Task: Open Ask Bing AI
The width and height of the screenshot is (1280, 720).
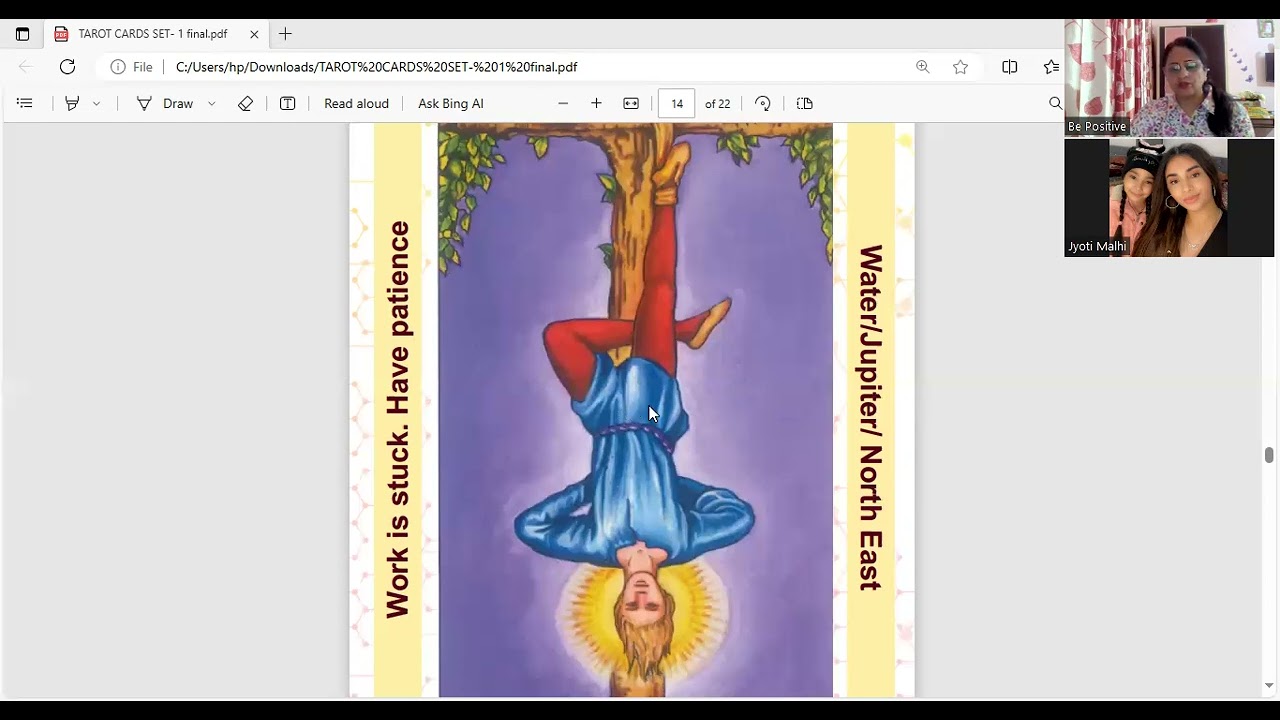Action: 450,103
